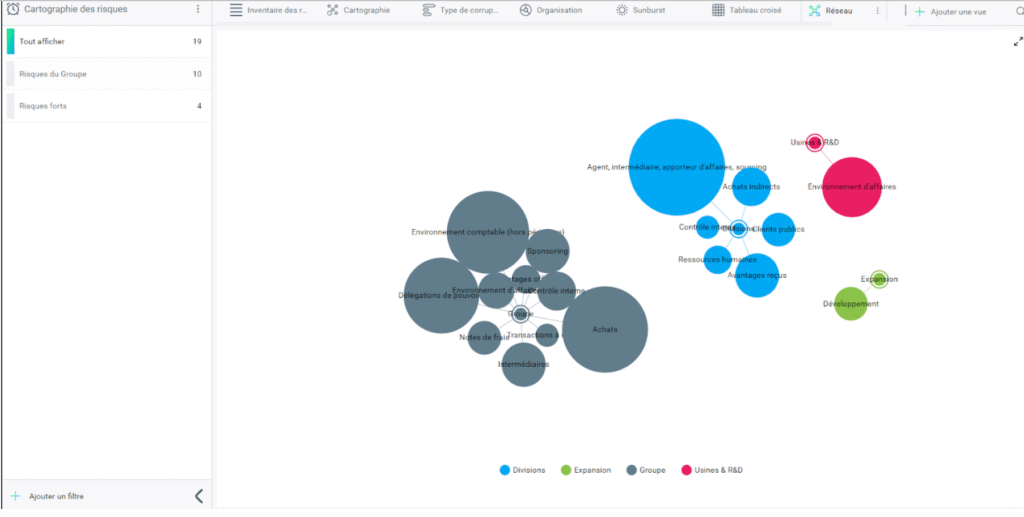
Task: Collapse the left filter panel
Action: pos(199,496)
